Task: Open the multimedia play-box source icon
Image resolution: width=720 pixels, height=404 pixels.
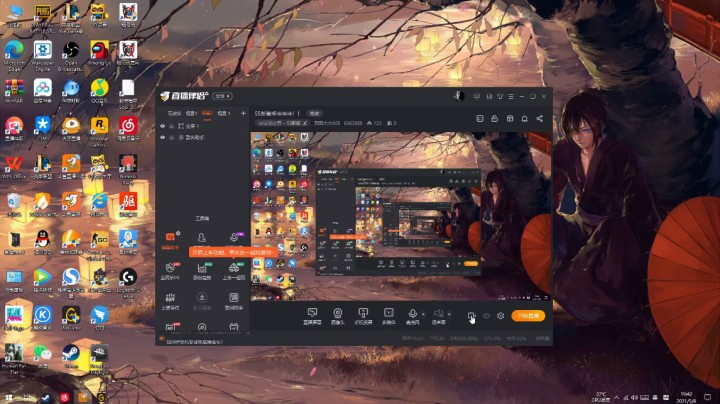Action: pos(388,313)
